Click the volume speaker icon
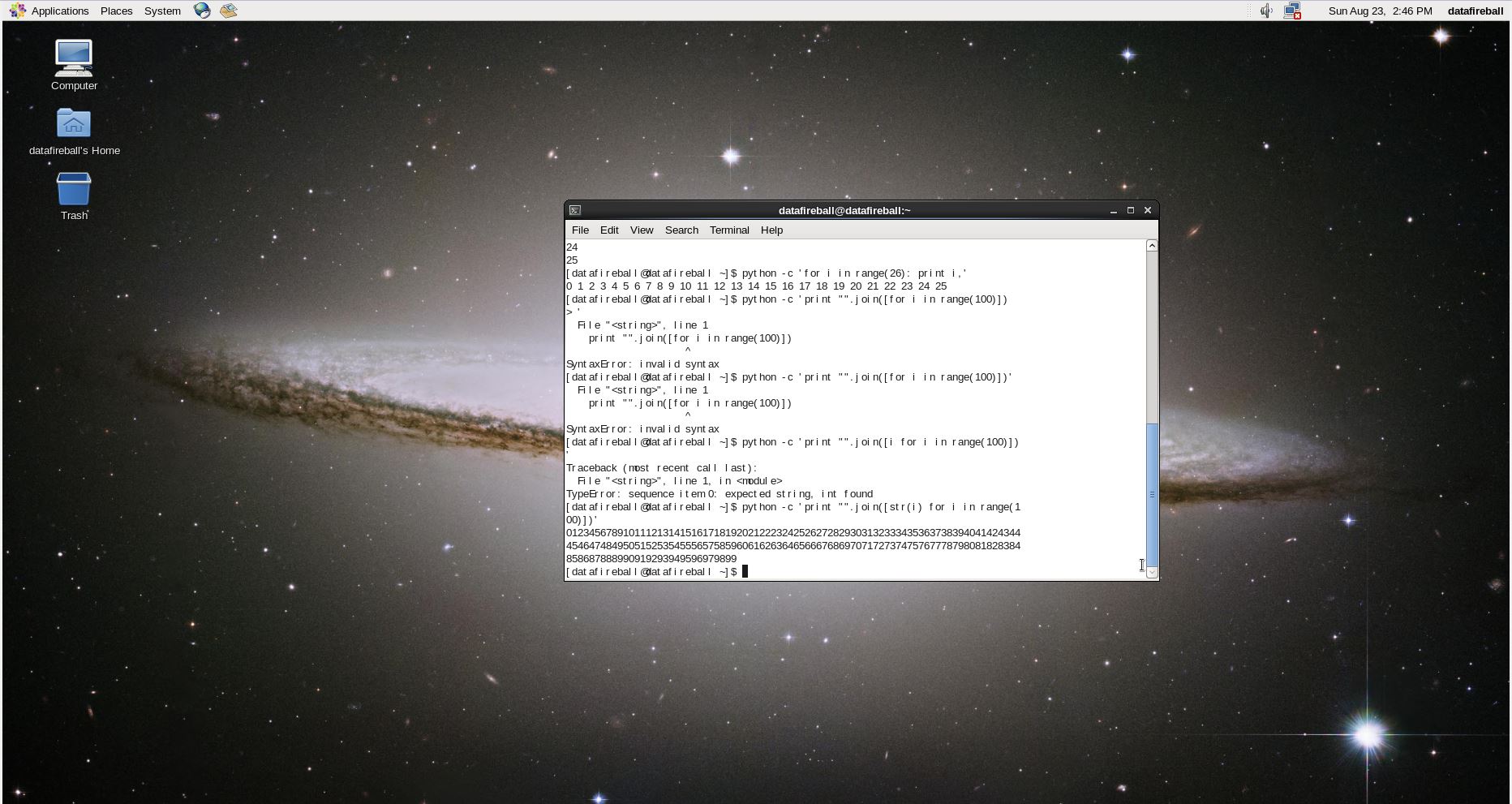The image size is (1512, 804). coord(1265,11)
